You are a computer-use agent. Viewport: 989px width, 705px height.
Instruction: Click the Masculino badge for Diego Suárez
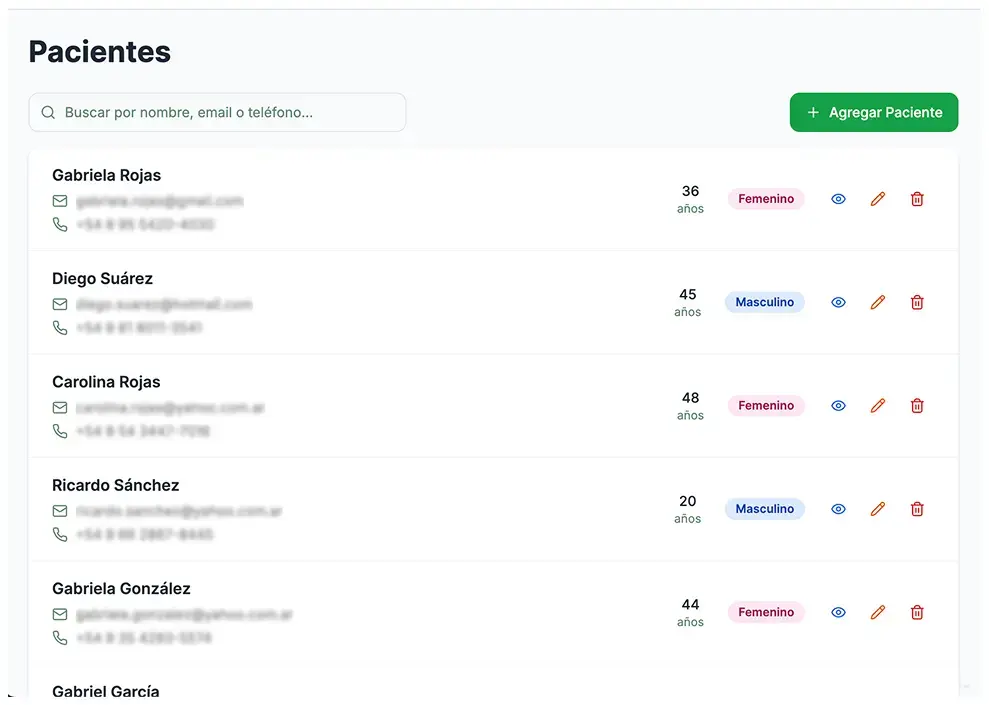tap(765, 302)
